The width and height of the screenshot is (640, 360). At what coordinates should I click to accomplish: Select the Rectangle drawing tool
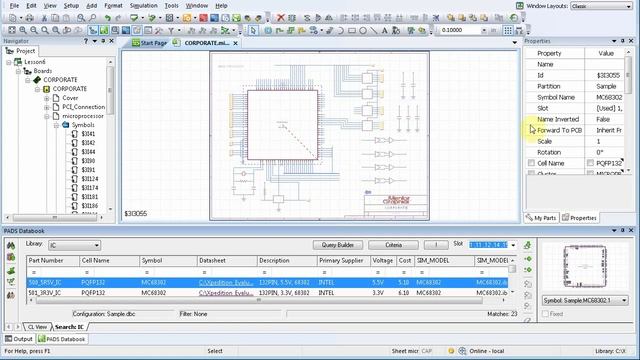pos(352,30)
